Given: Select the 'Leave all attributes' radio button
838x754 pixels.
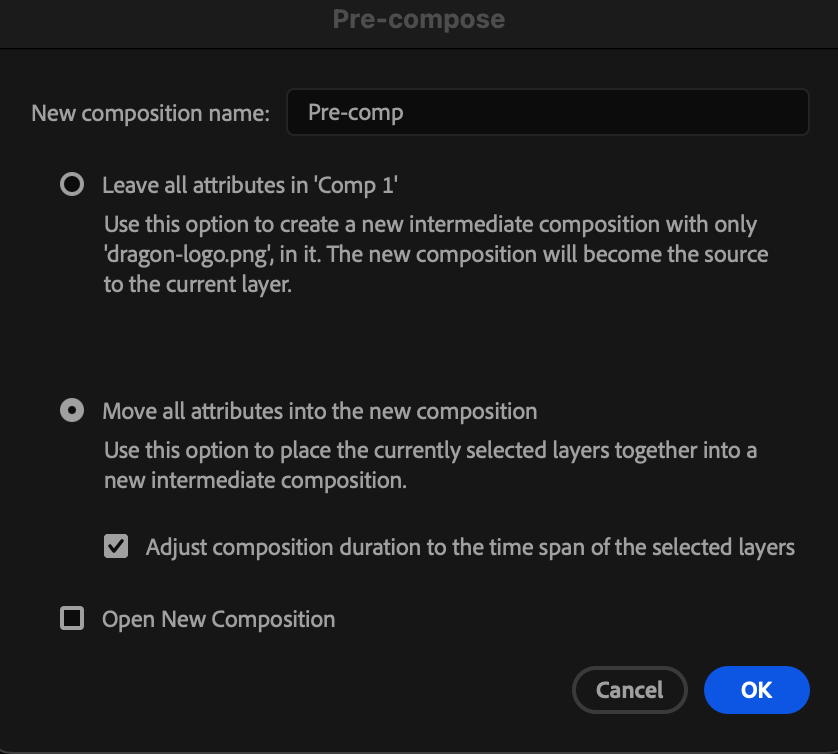Looking at the screenshot, I should (72, 184).
